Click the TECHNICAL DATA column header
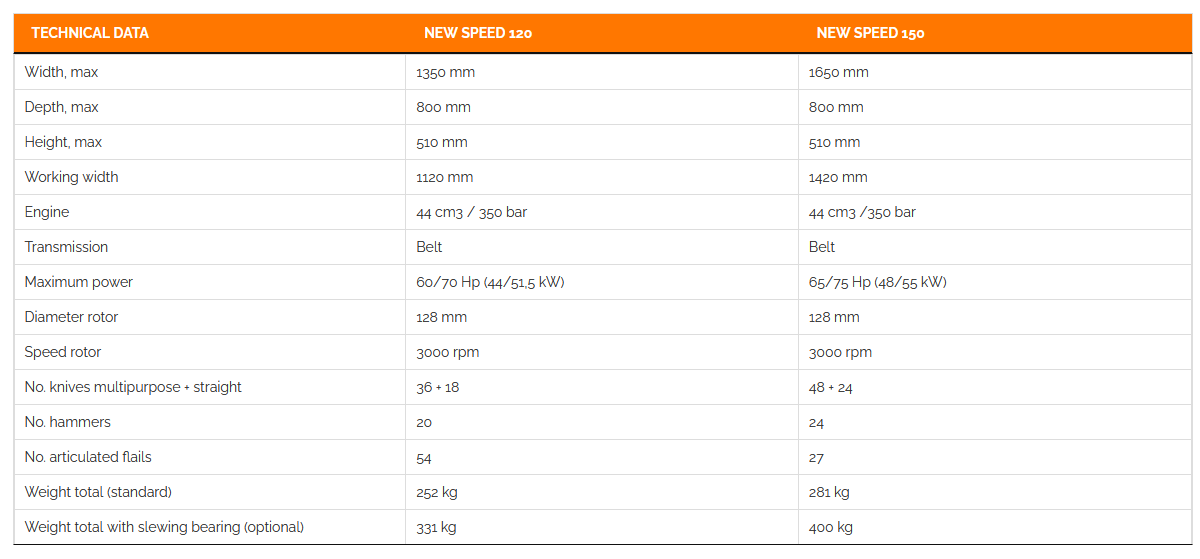Screen dimensions: 1200x559 [90, 33]
